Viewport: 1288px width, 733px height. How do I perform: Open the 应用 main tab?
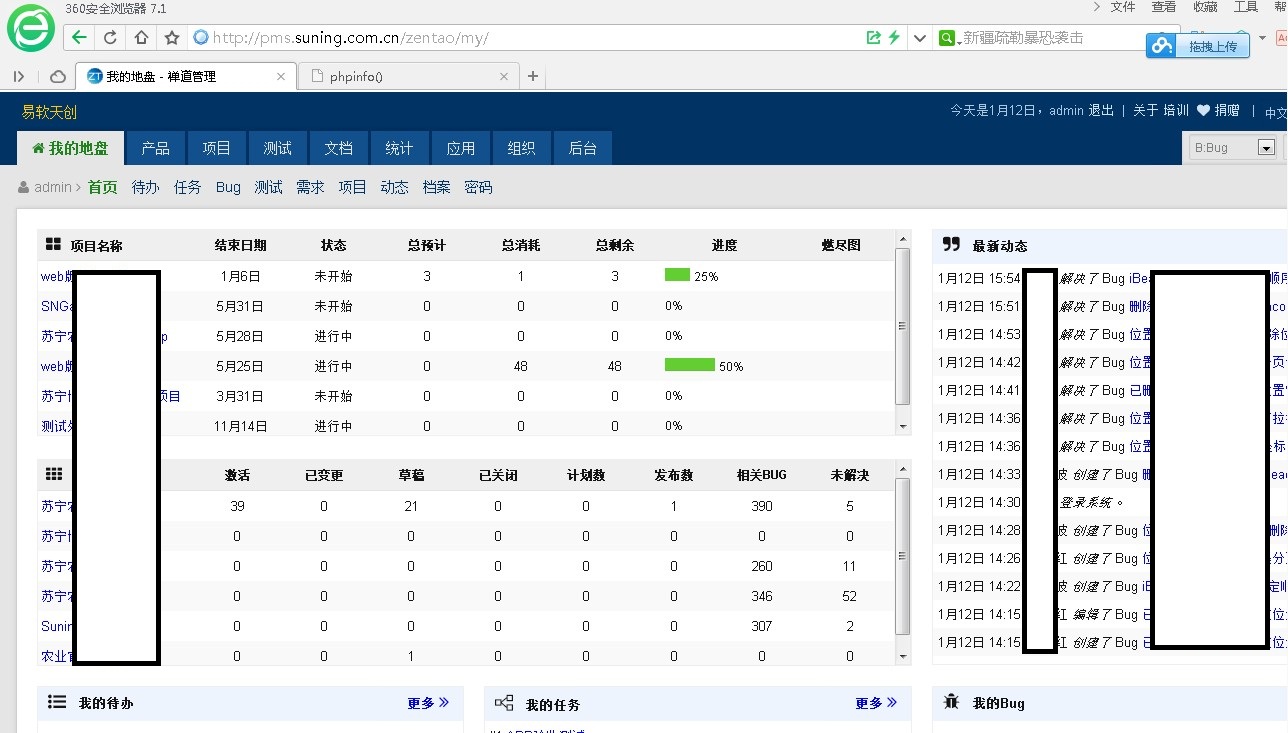460,148
